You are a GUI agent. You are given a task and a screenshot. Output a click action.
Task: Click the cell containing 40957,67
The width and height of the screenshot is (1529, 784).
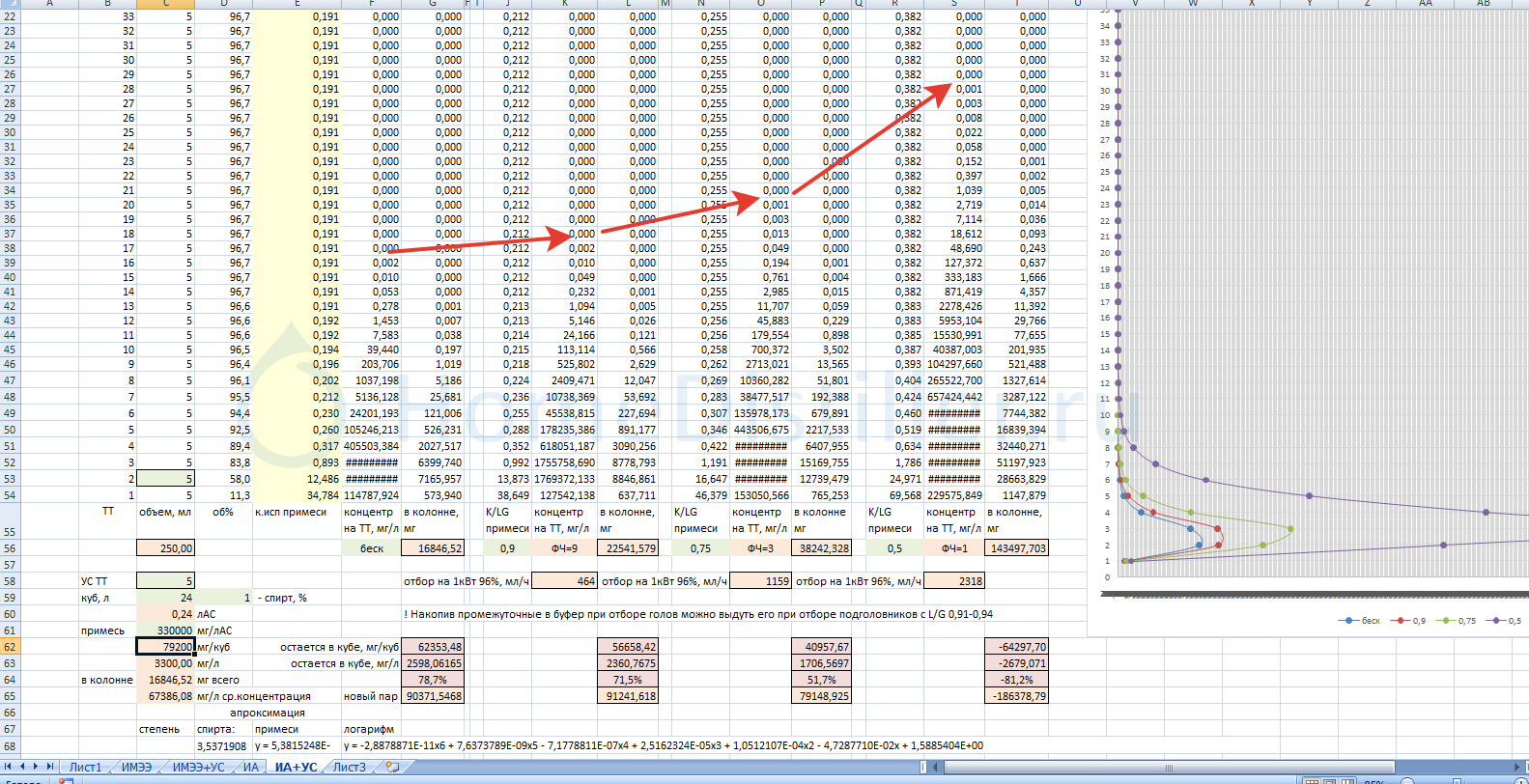[x=822, y=647]
